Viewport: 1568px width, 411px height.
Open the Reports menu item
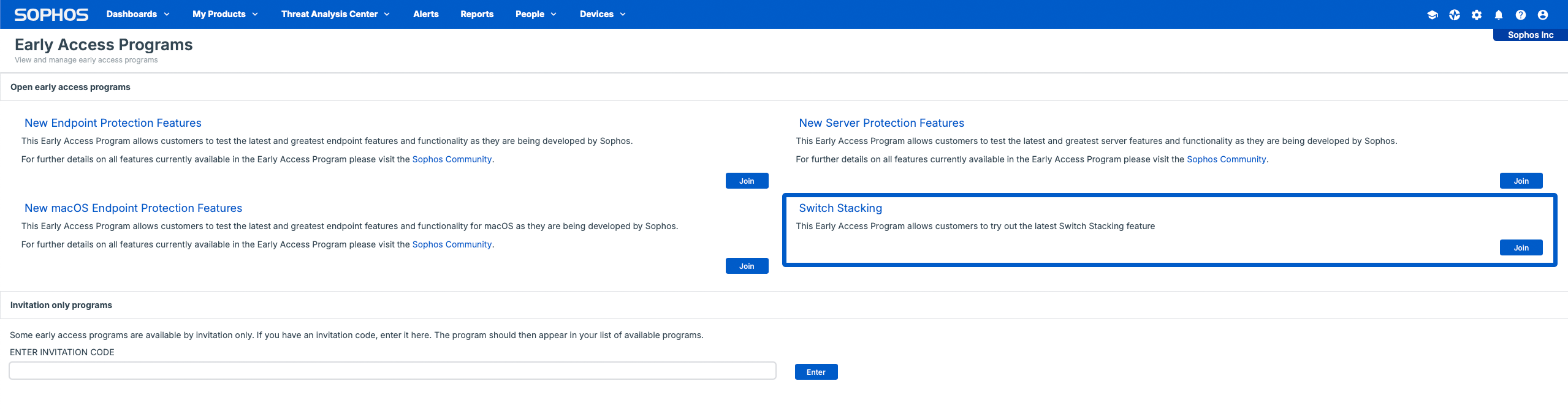[477, 14]
